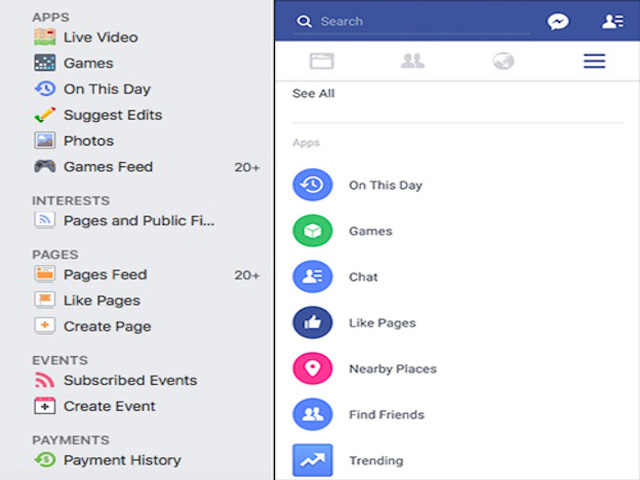Tap the Trending arrow icon
The height and width of the screenshot is (480, 640).
[313, 460]
